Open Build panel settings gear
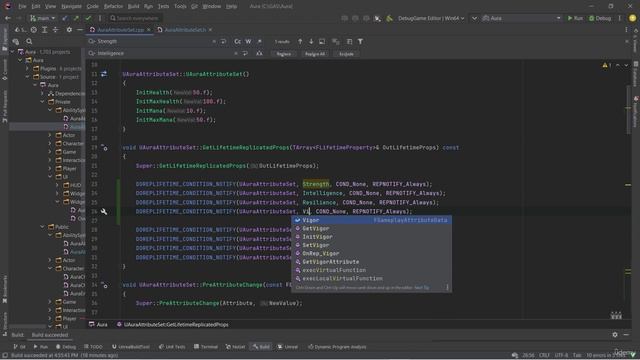The height and width of the screenshot is (360, 640). pos(615,335)
